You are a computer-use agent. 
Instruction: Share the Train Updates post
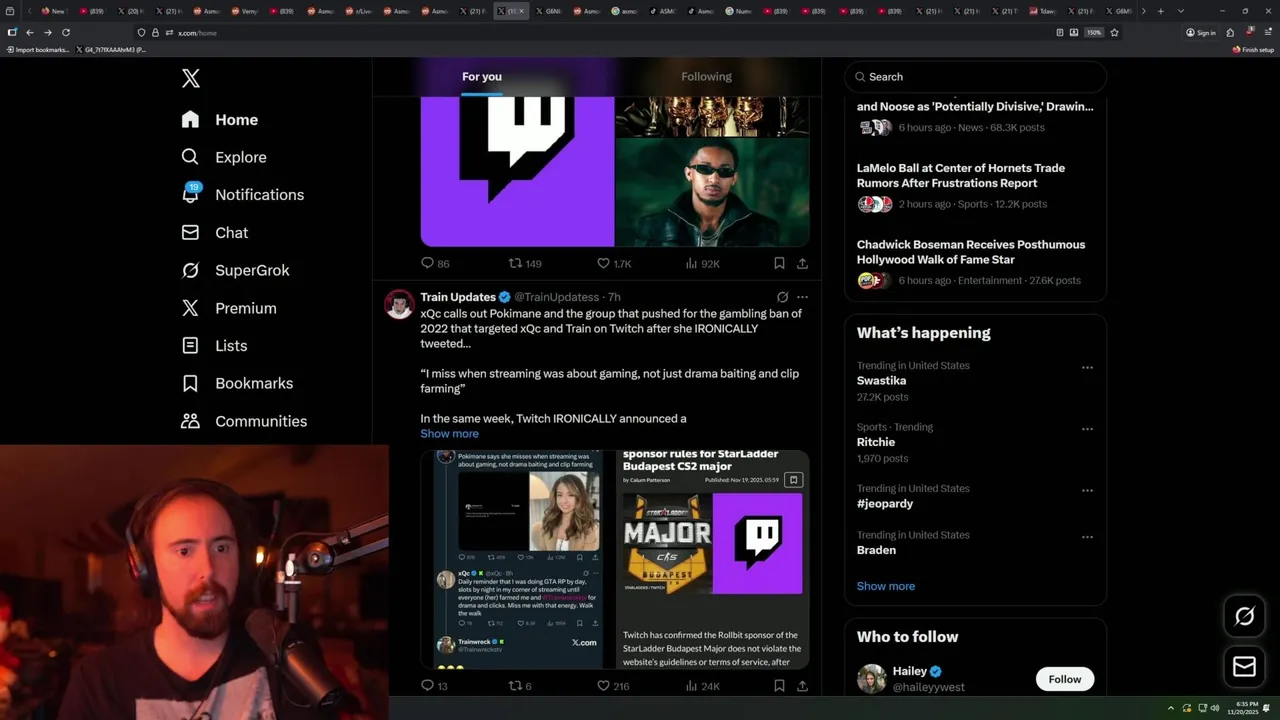tap(802, 686)
